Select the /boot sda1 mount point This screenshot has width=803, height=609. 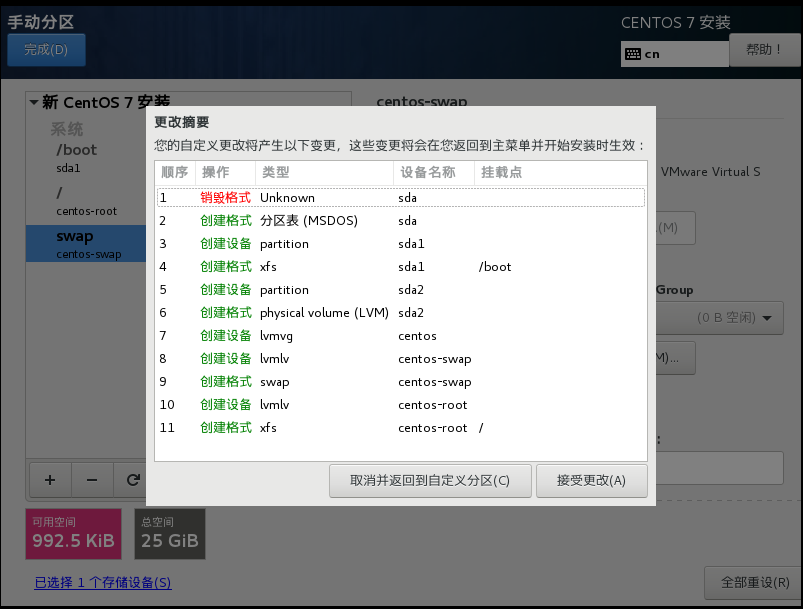tap(86, 158)
